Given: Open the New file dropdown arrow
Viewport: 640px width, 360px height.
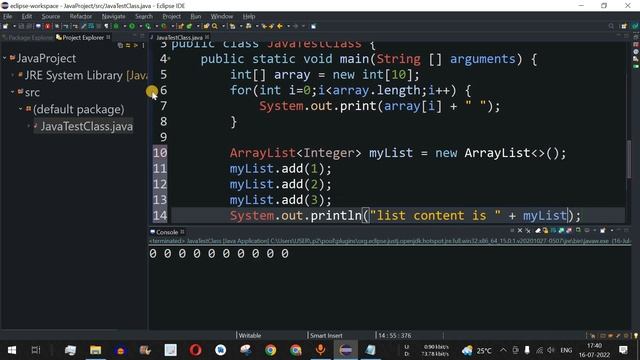Looking at the screenshot, I should (x=14, y=26).
